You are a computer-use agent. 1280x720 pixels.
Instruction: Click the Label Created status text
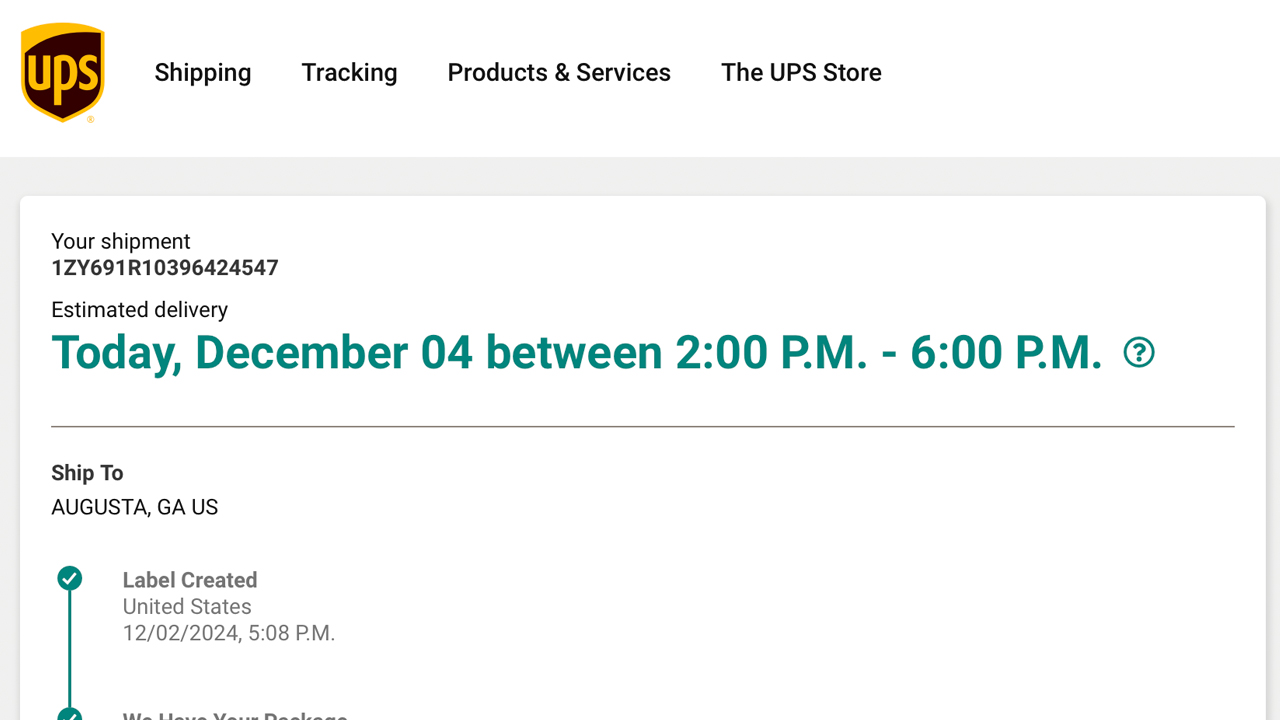[190, 580]
